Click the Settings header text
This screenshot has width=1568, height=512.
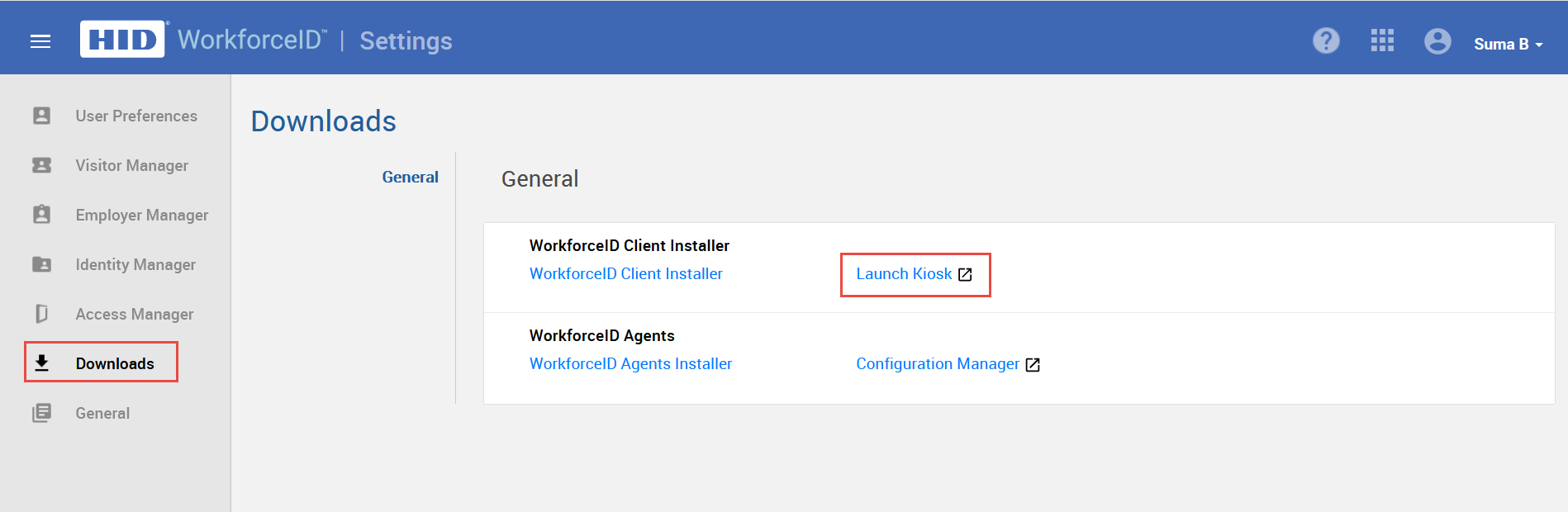(406, 41)
